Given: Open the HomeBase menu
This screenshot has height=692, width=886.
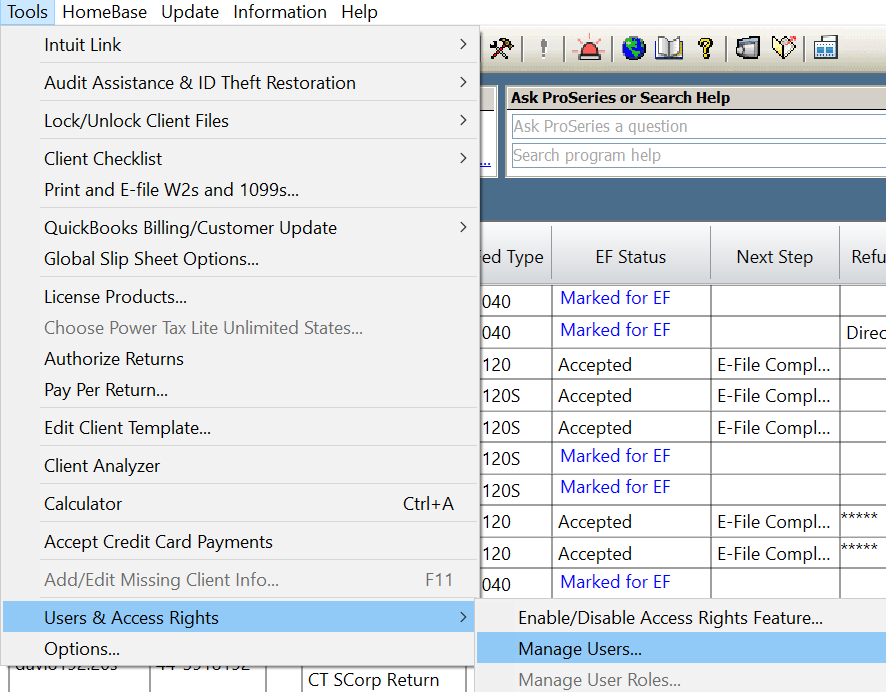Looking at the screenshot, I should [104, 12].
